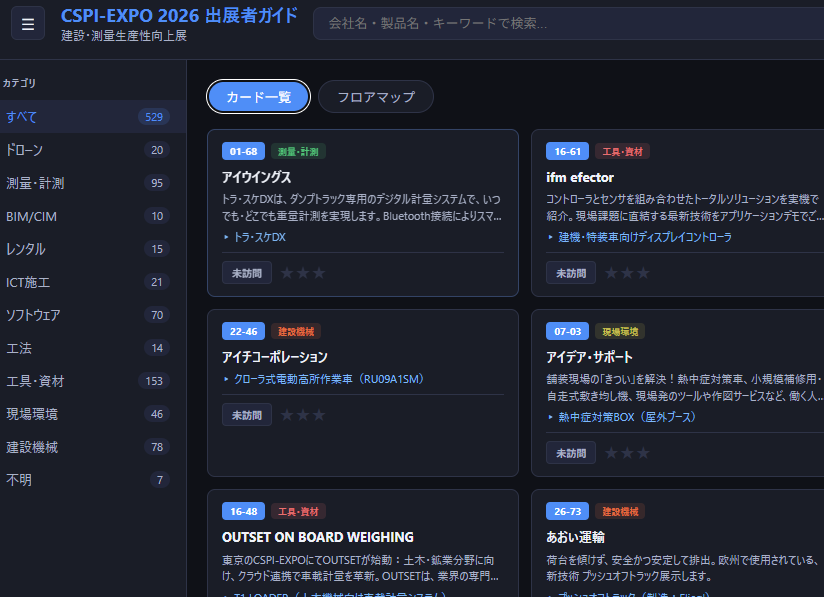Filter by BIM/CIM category

[x=93, y=216]
